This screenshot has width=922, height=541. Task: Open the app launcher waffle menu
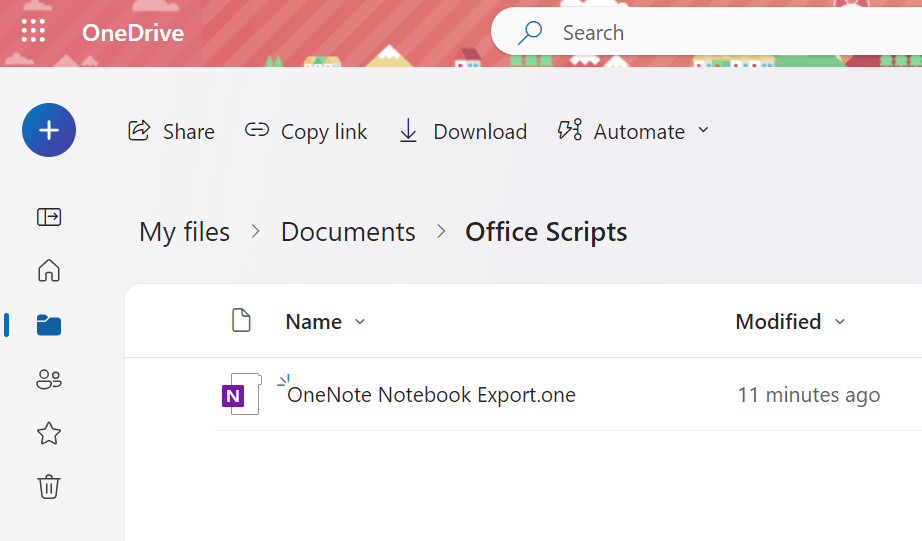(34, 31)
